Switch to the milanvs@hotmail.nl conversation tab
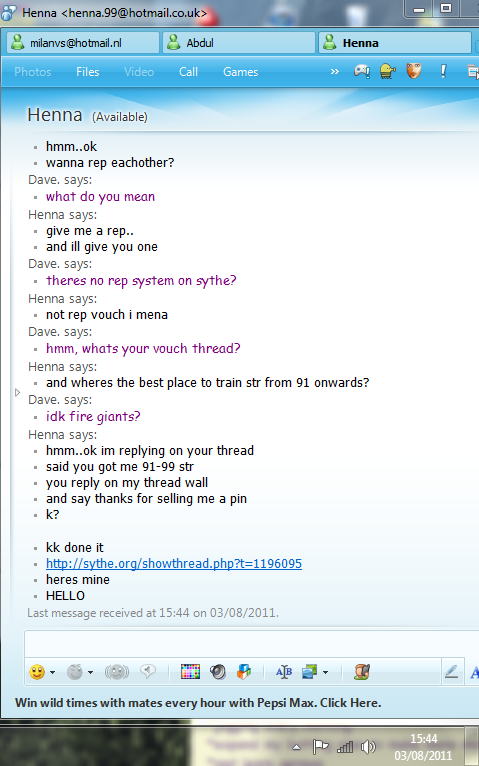The image size is (479, 766). tap(83, 43)
